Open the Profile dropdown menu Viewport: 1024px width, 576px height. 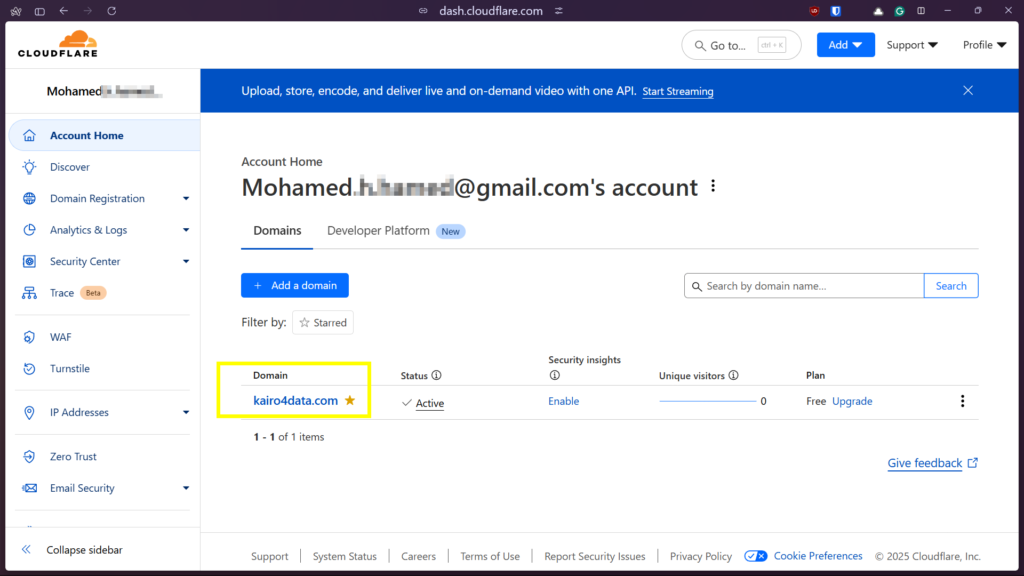point(984,44)
